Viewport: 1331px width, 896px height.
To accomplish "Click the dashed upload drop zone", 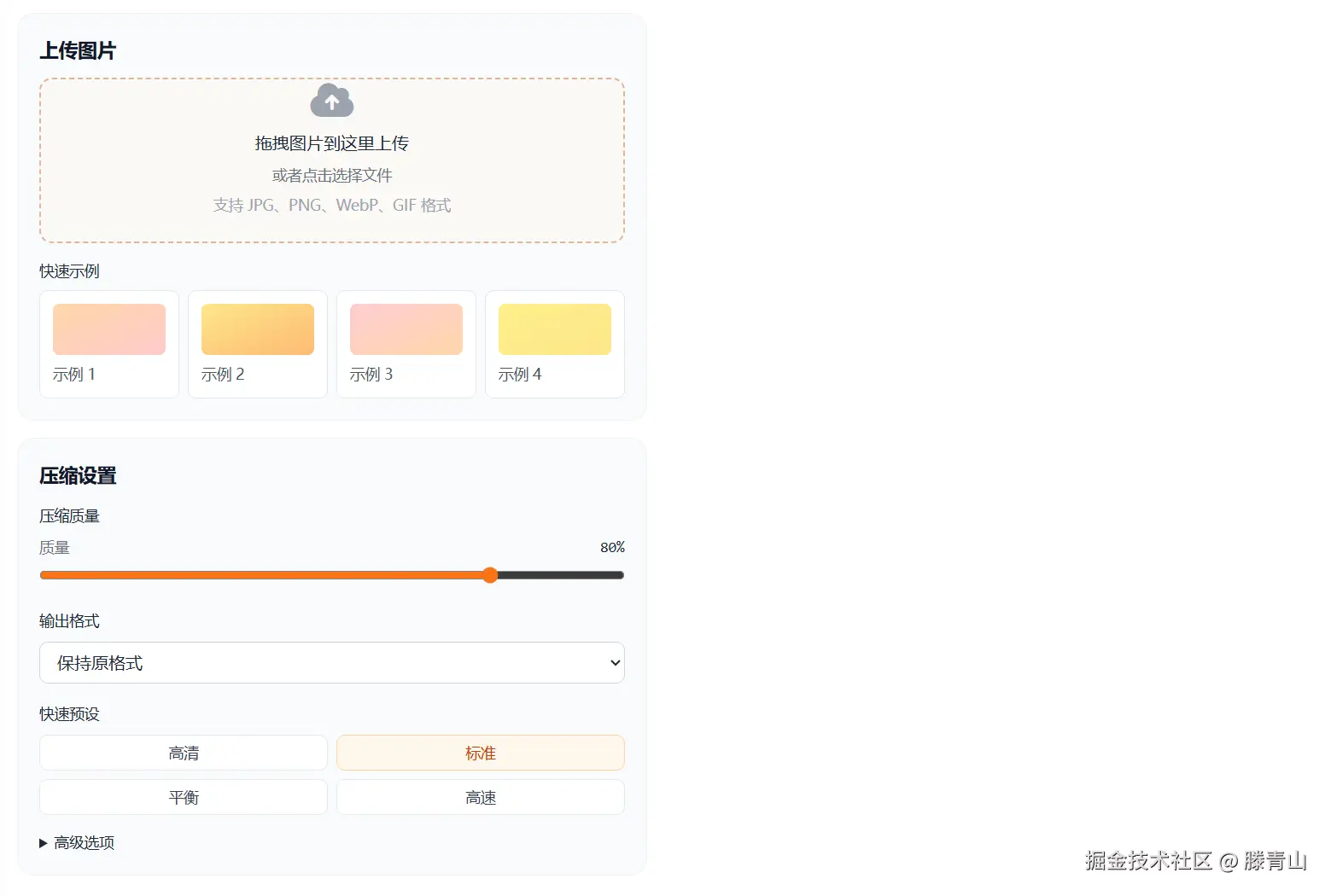I will [331, 160].
